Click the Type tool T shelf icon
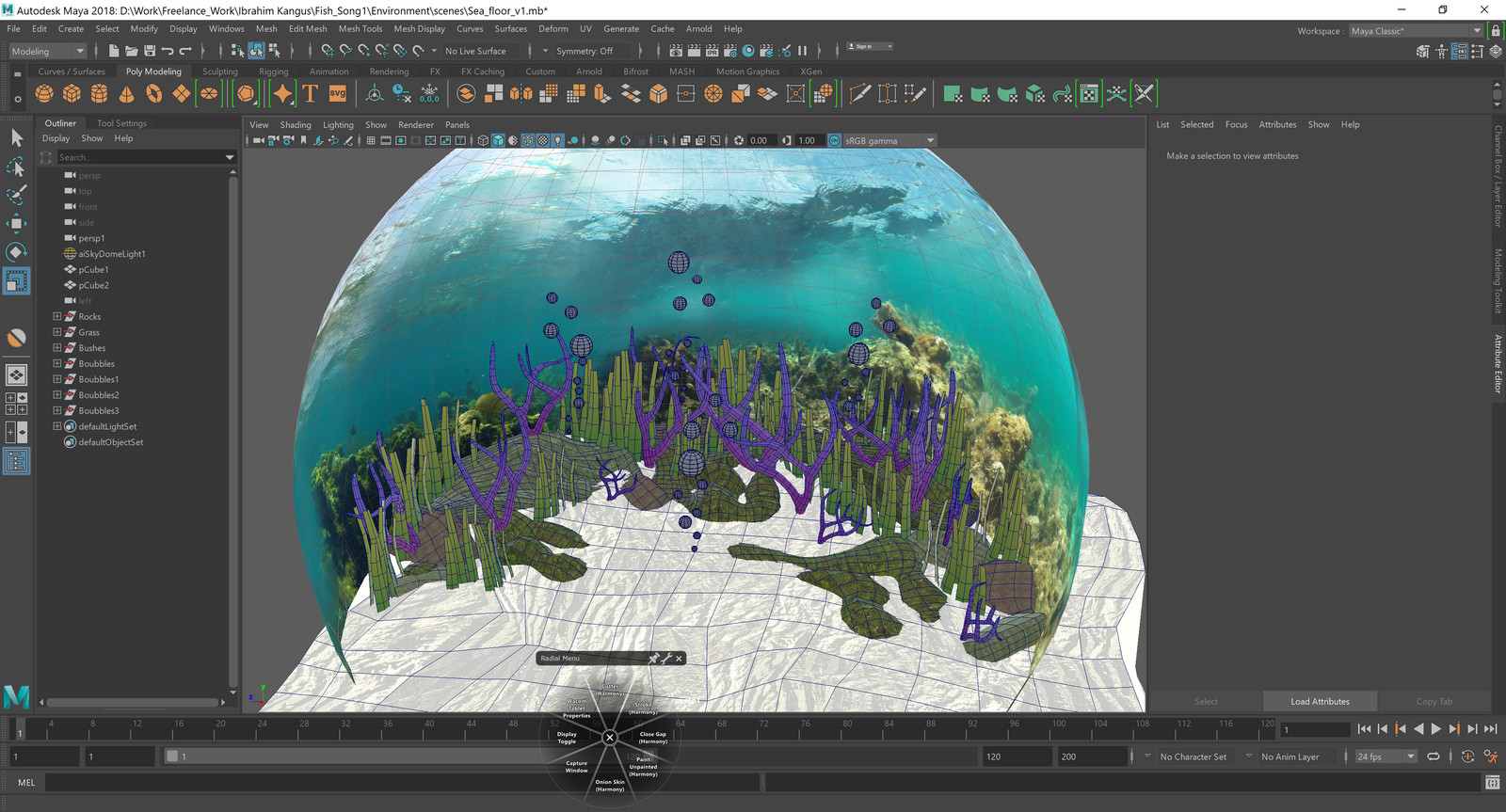This screenshot has height=812, width=1506. (310, 93)
